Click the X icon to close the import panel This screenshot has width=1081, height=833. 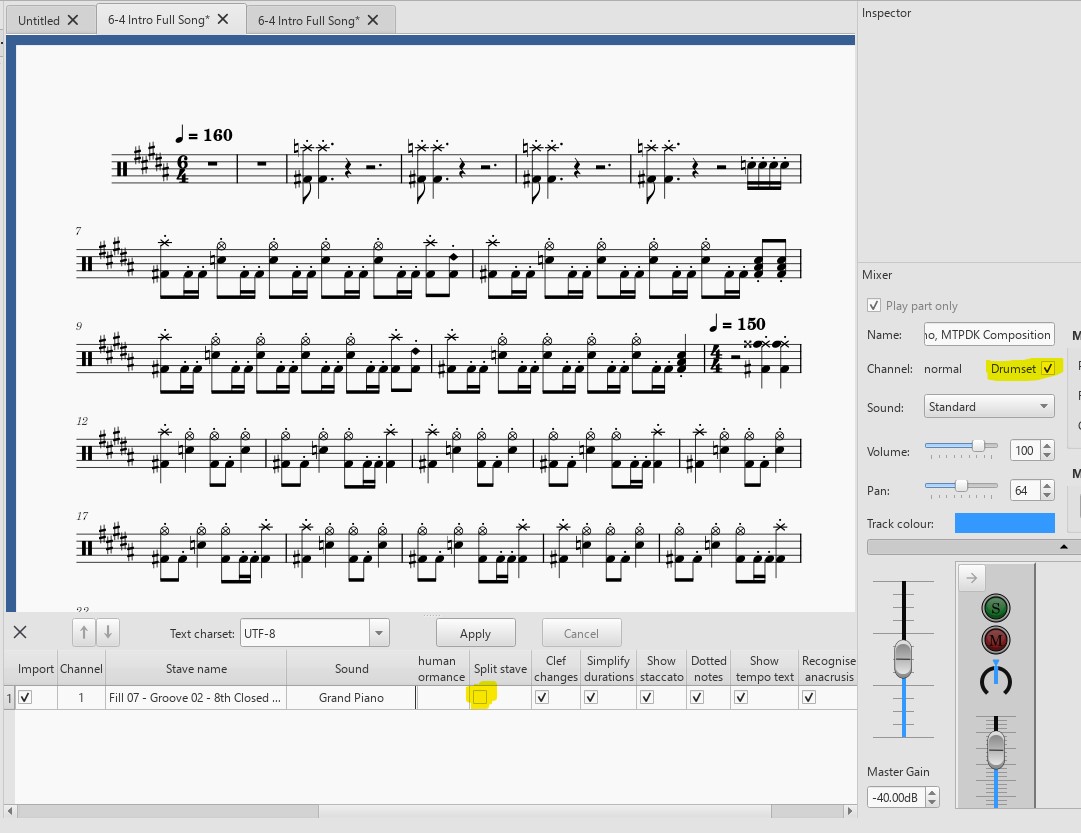click(x=20, y=632)
